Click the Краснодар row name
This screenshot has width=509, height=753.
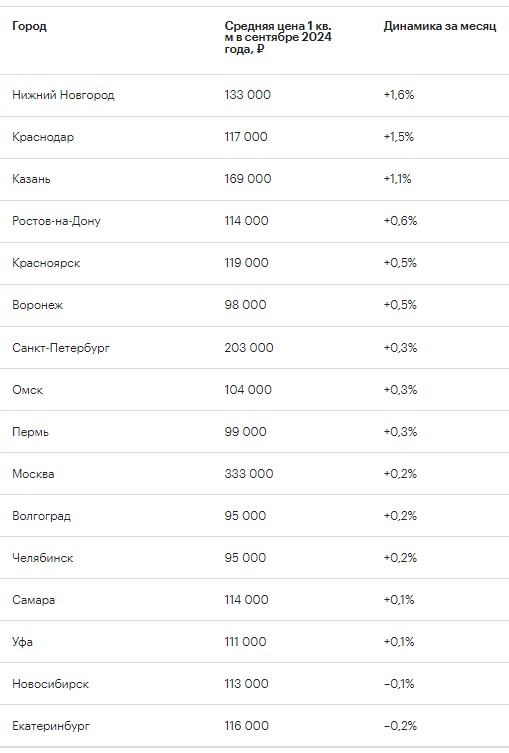(43, 137)
